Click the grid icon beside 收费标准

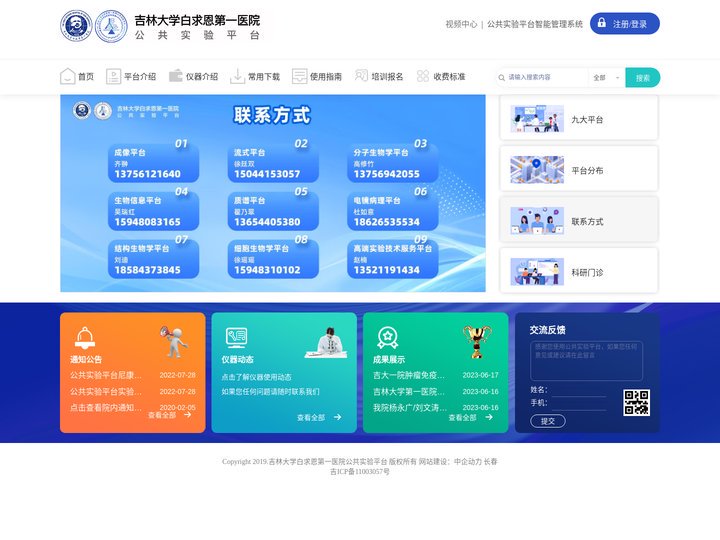pyautogui.click(x=423, y=76)
